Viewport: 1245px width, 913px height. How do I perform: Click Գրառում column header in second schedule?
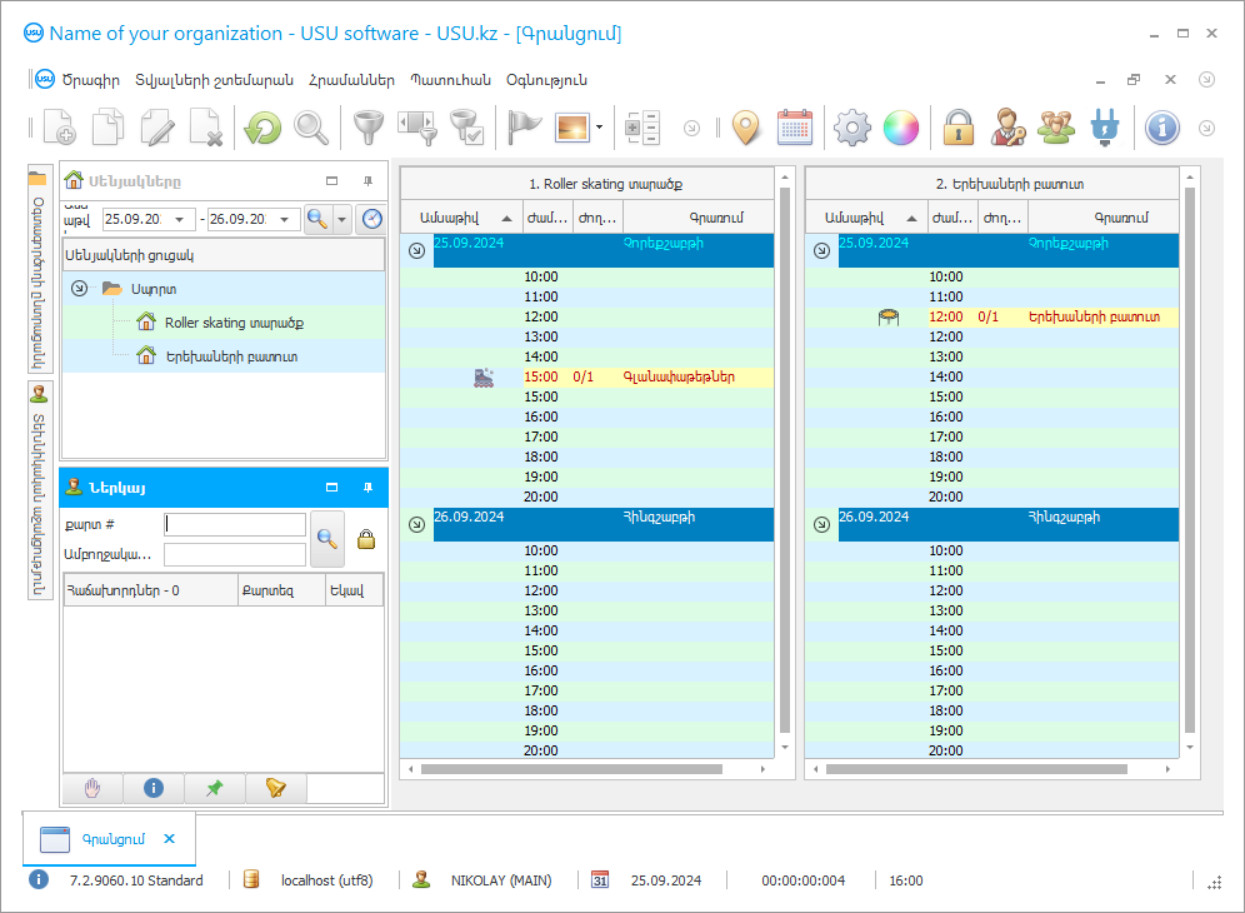1104,217
